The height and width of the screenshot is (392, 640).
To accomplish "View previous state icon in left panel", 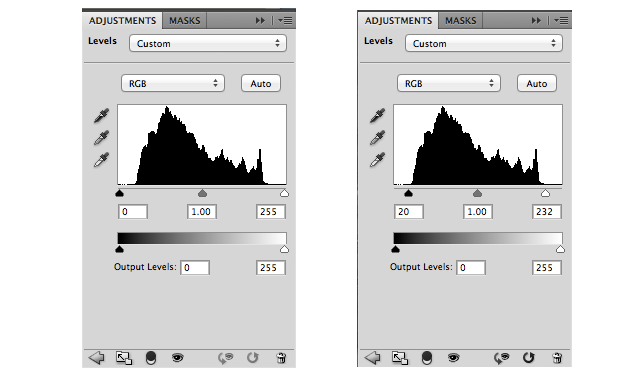I will click(225, 358).
